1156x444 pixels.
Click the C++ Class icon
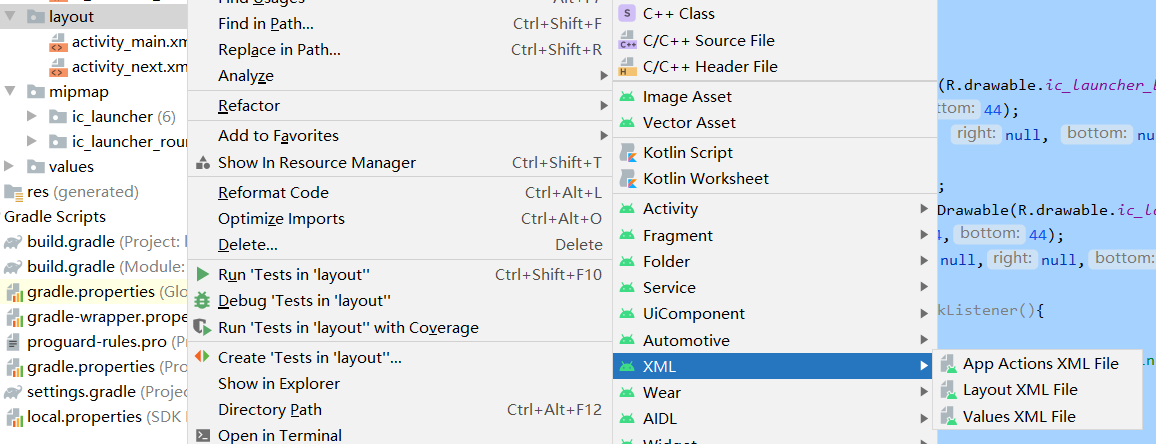point(628,14)
